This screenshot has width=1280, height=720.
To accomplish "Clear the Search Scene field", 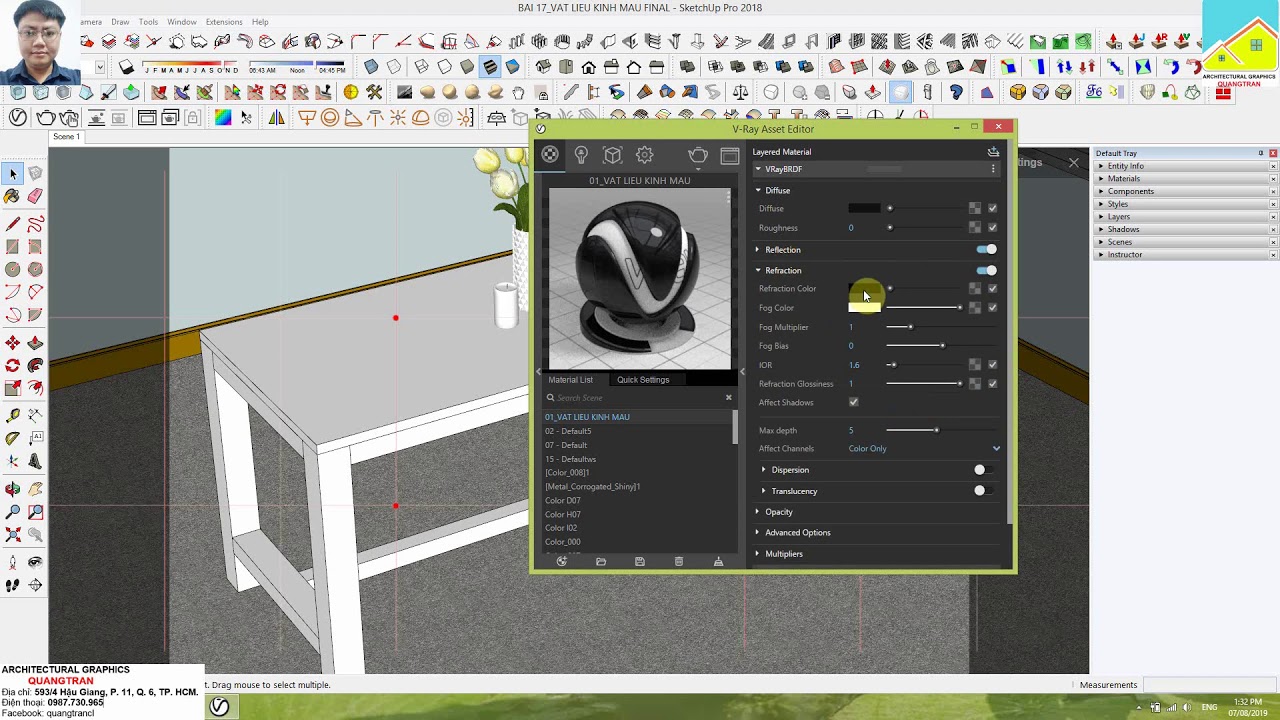I will (728, 398).
